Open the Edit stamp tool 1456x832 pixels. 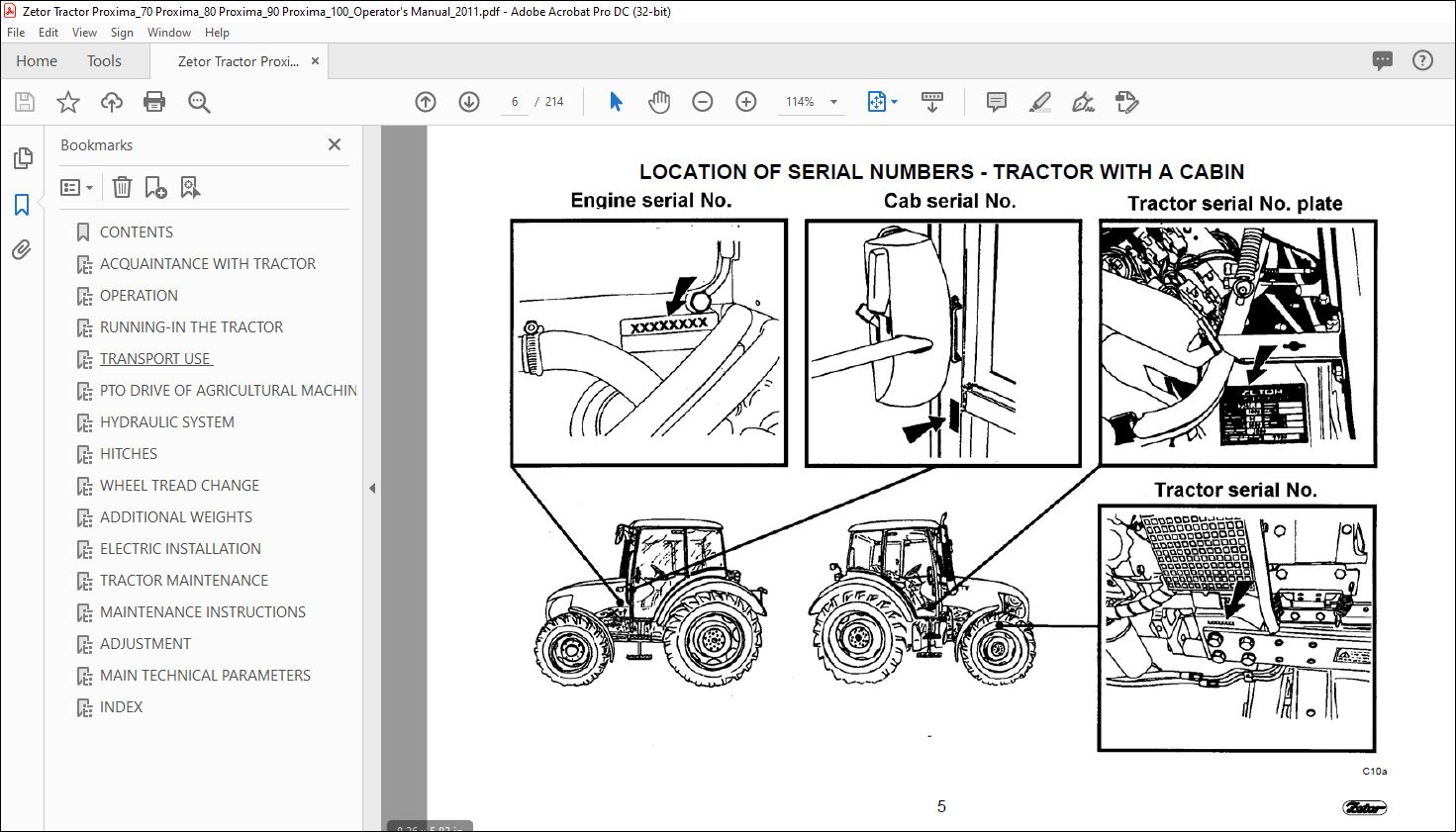(x=1126, y=102)
